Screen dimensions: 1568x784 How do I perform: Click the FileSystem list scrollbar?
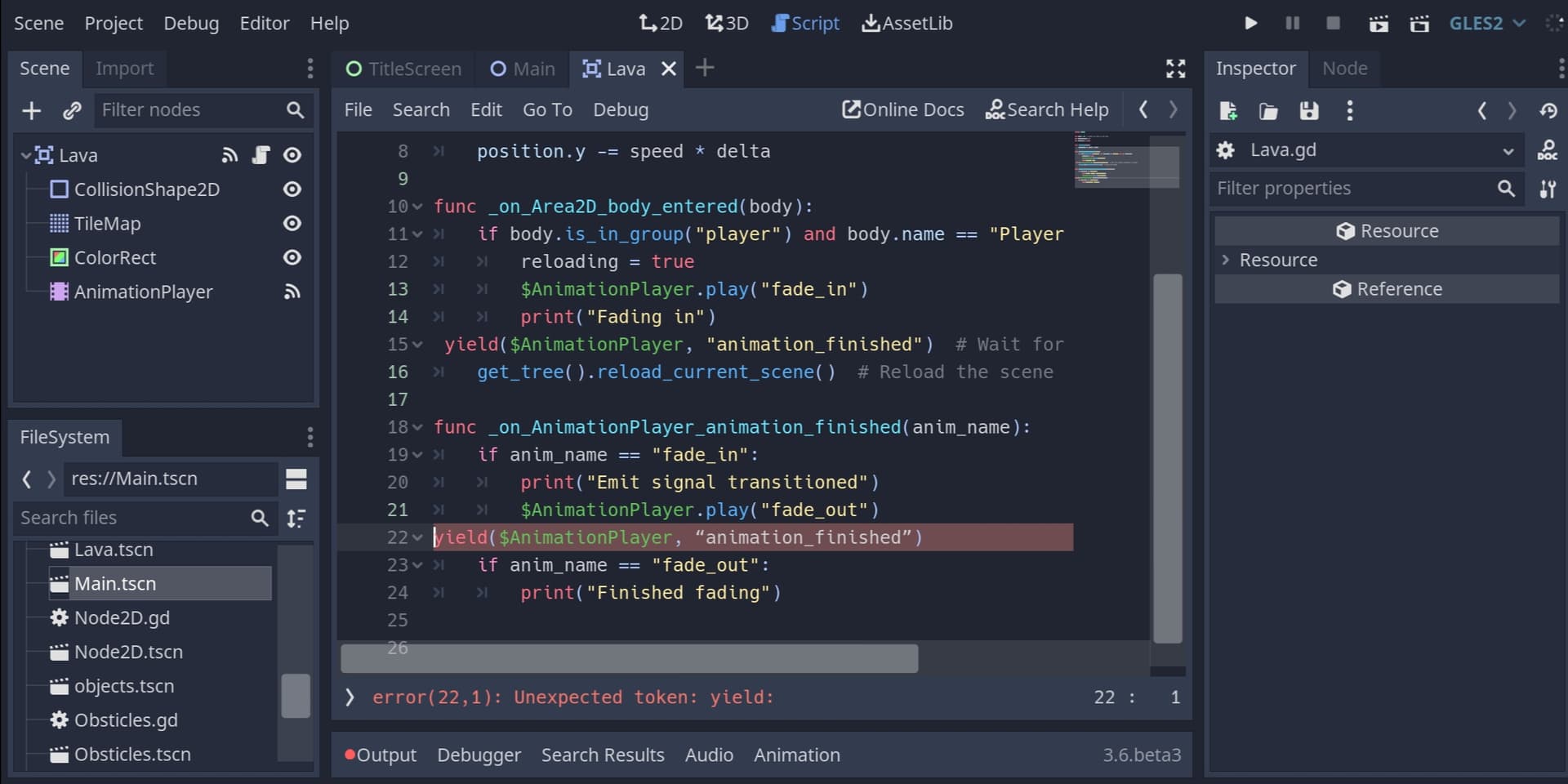pos(296,696)
